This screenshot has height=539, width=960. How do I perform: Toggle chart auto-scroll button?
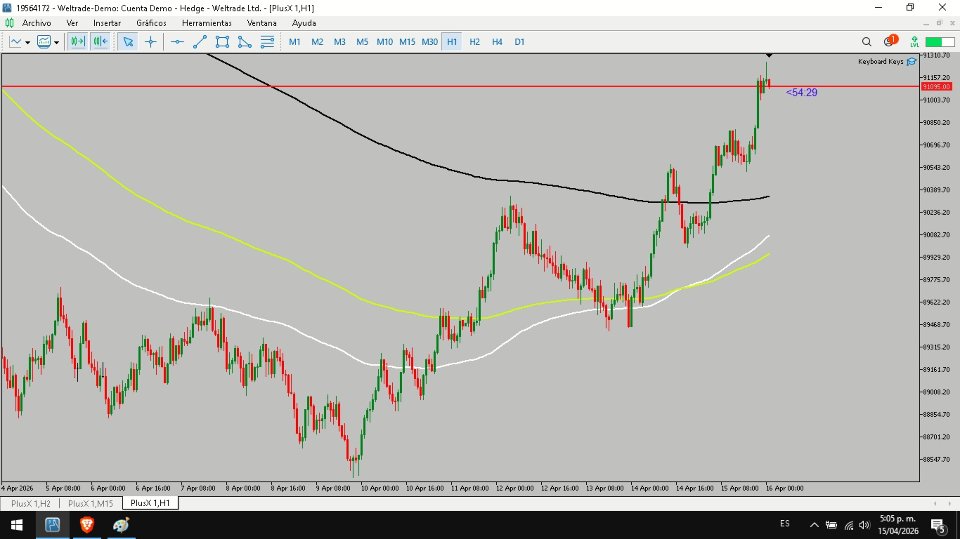78,42
